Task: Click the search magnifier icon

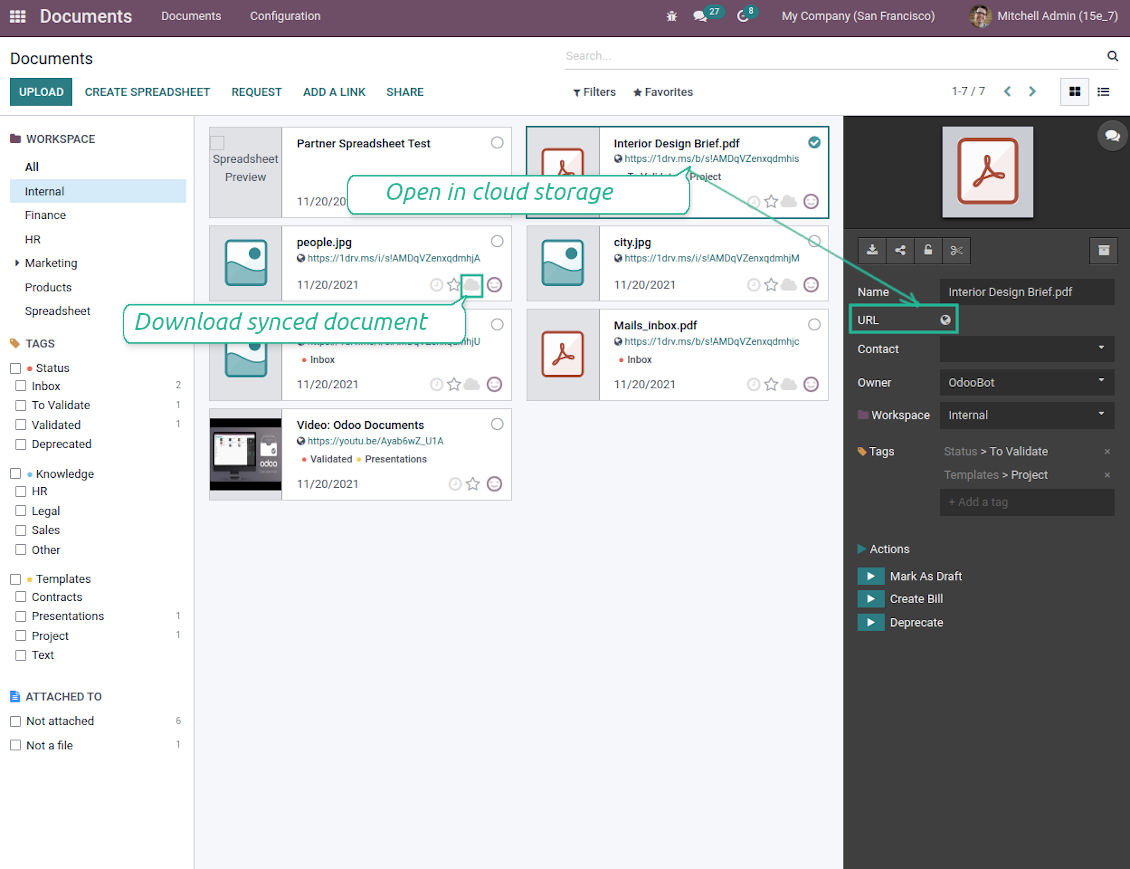Action: tap(1113, 55)
